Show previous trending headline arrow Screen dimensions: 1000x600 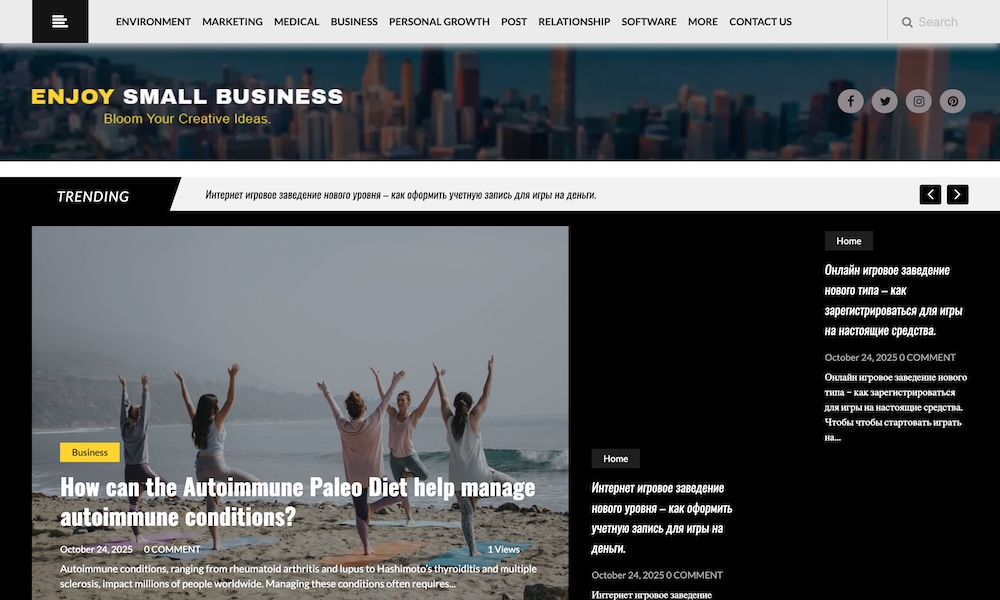(x=930, y=194)
